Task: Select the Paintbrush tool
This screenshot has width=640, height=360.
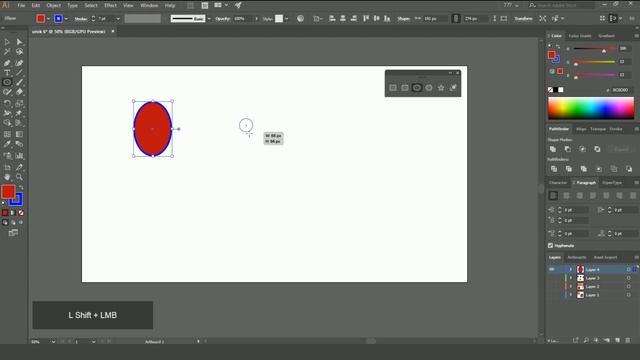Action: tap(19, 82)
